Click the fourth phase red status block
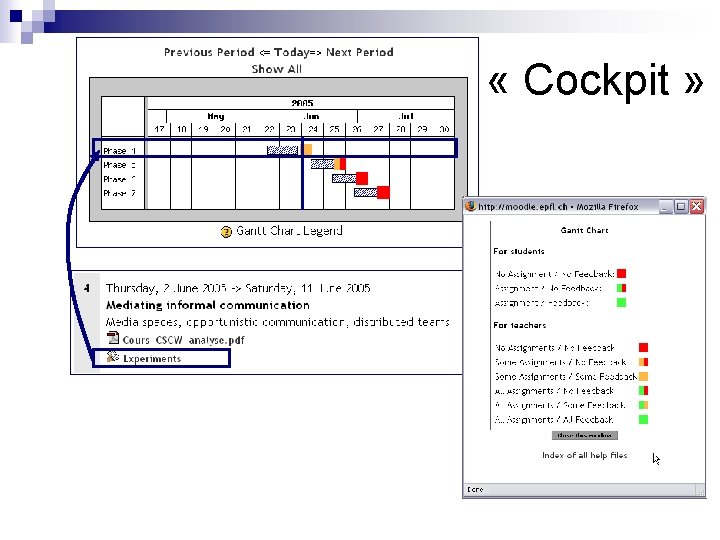720x540 pixels. coord(383,192)
